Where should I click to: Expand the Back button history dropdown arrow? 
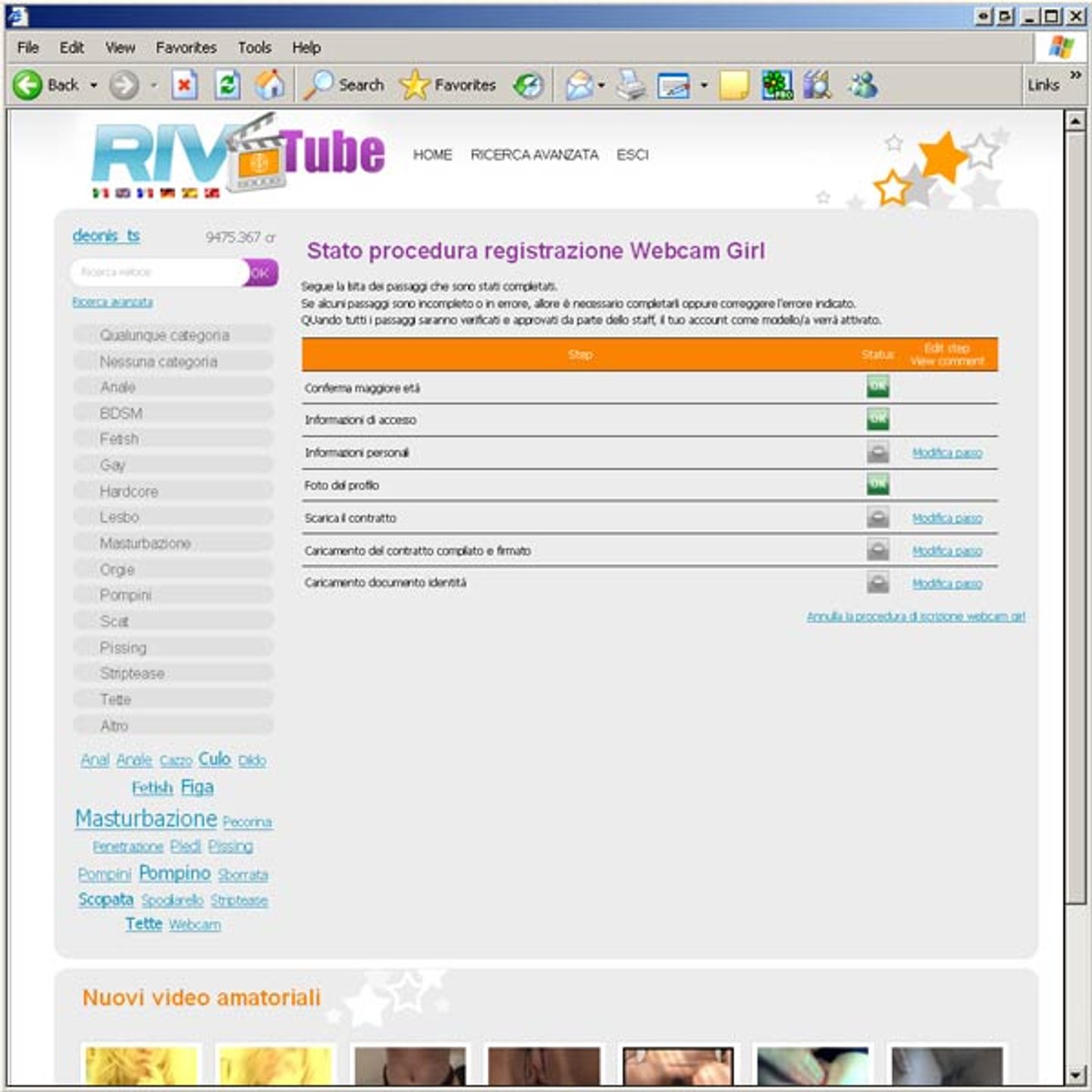(94, 85)
